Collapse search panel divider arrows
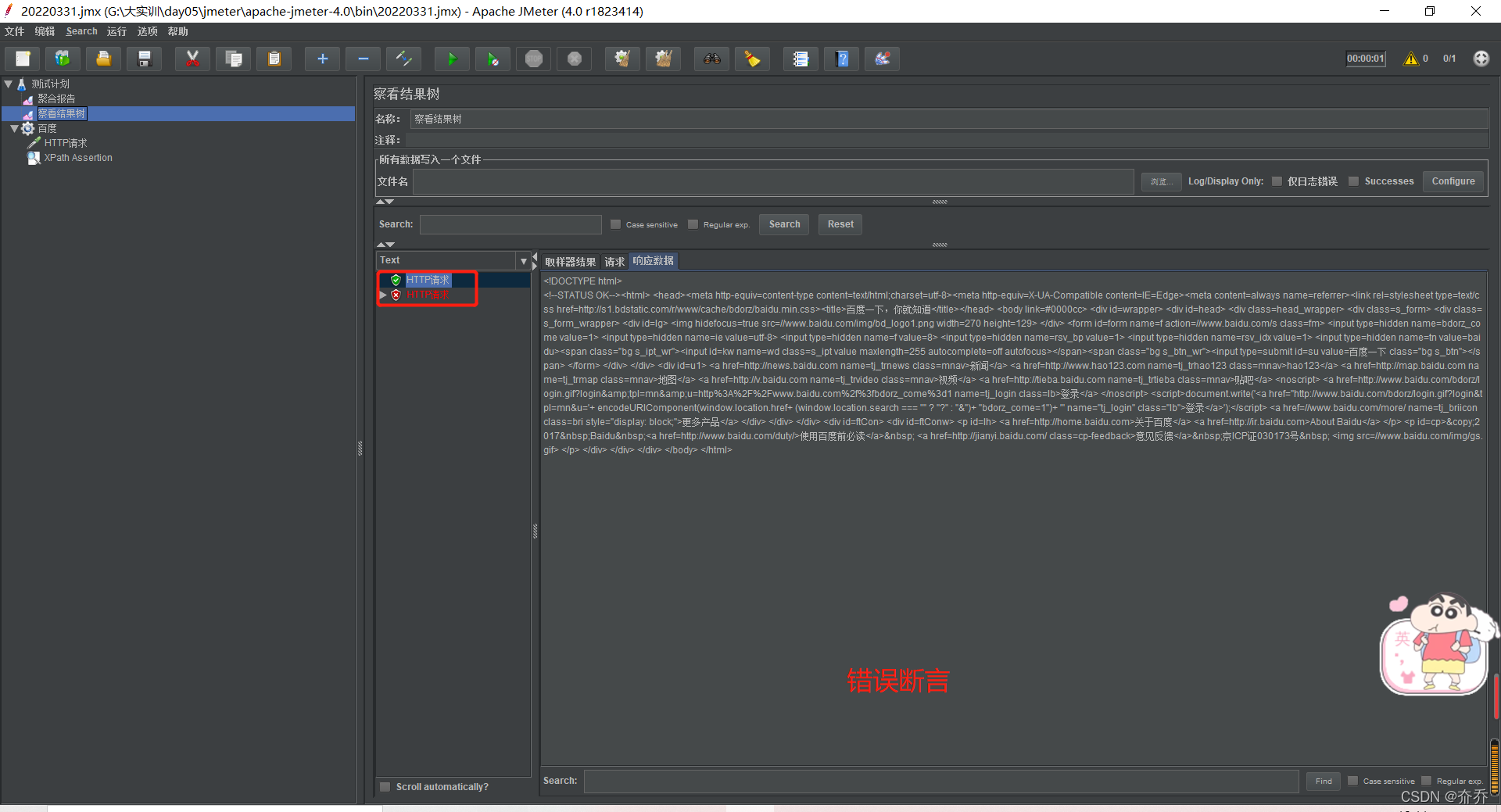The image size is (1501, 812). (x=385, y=245)
